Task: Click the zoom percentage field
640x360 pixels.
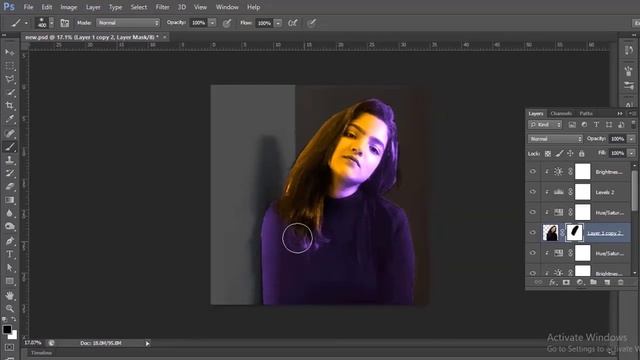Action: (33, 343)
